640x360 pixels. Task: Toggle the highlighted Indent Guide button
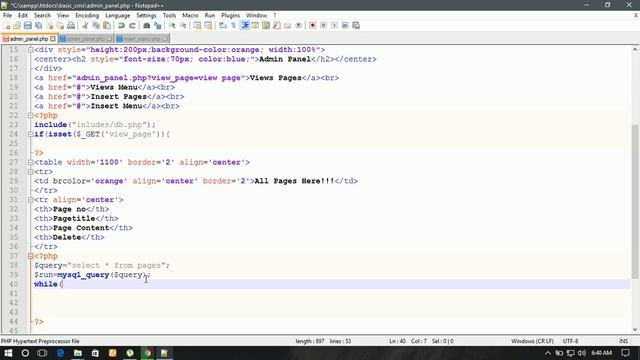tap(244, 26)
